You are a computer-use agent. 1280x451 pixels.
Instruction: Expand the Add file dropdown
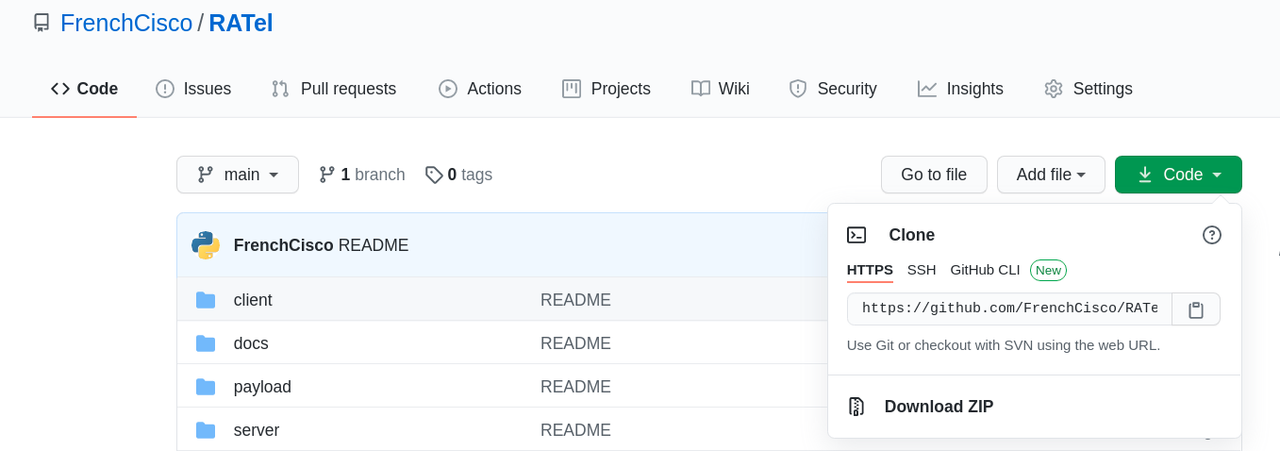(x=1051, y=175)
